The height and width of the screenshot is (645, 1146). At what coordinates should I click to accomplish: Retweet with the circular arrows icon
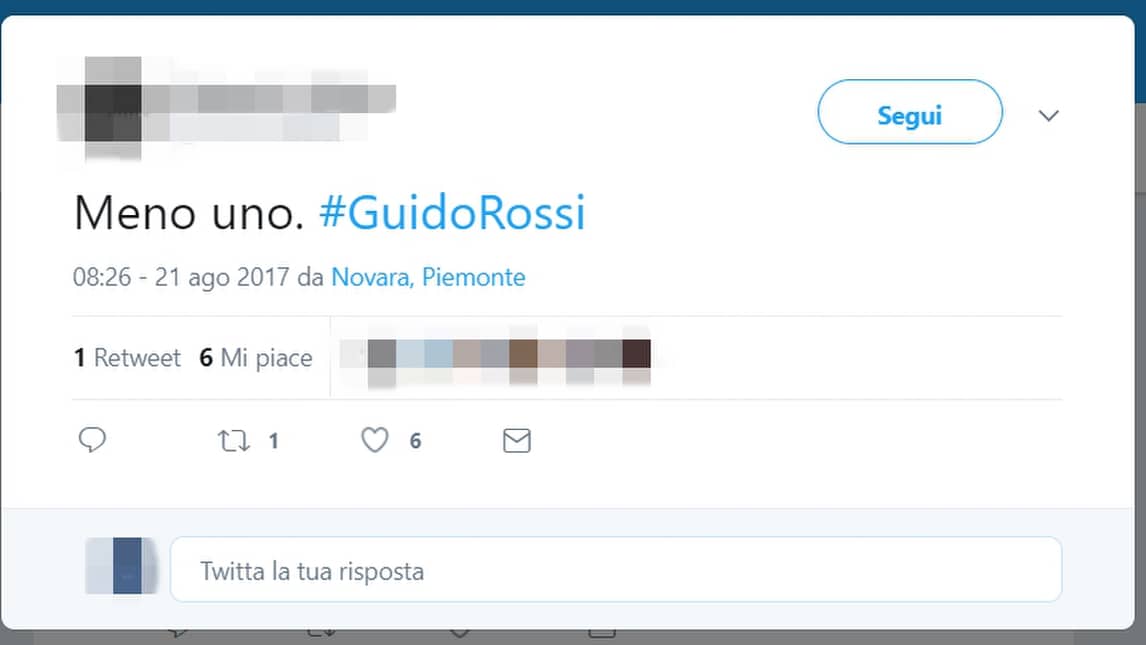pos(234,440)
